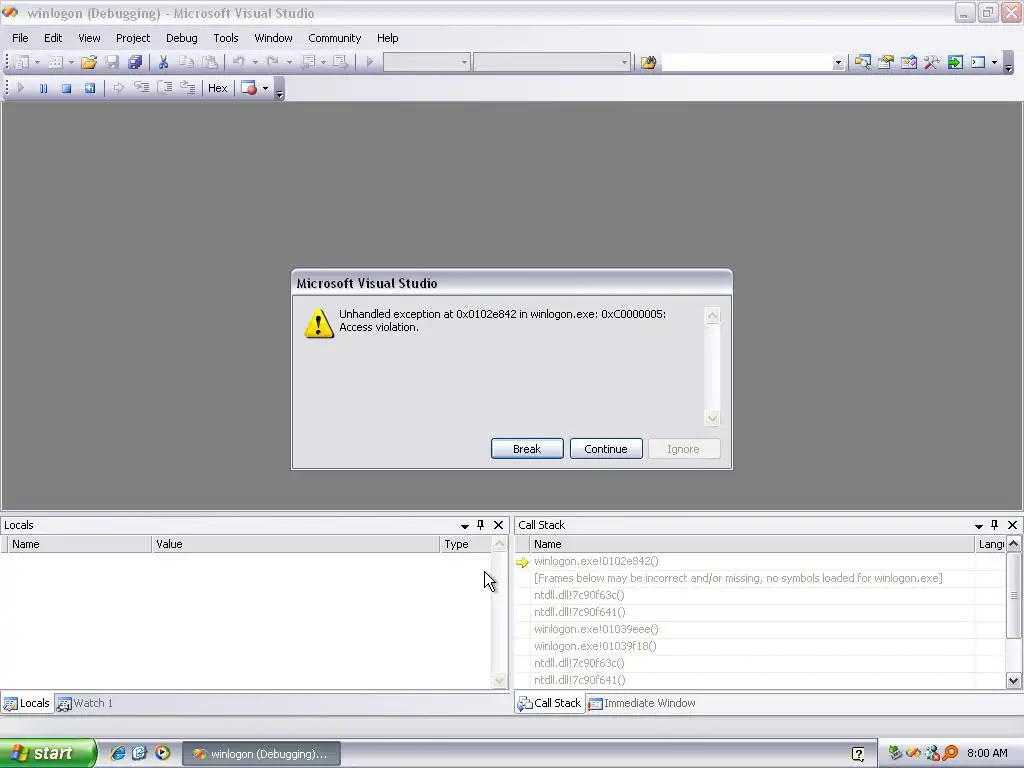Open the Command Window toolbar icon

point(978,62)
